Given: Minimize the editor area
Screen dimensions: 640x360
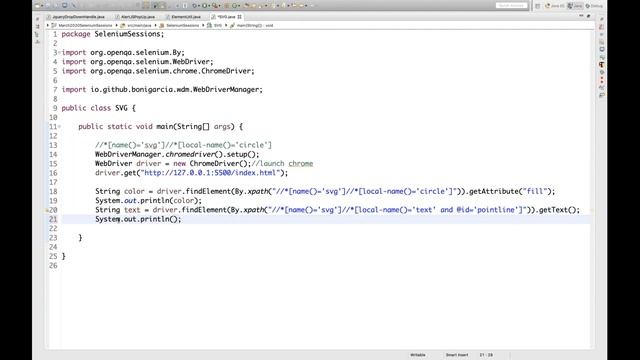Looking at the screenshot, I should pyautogui.click(x=581, y=16).
